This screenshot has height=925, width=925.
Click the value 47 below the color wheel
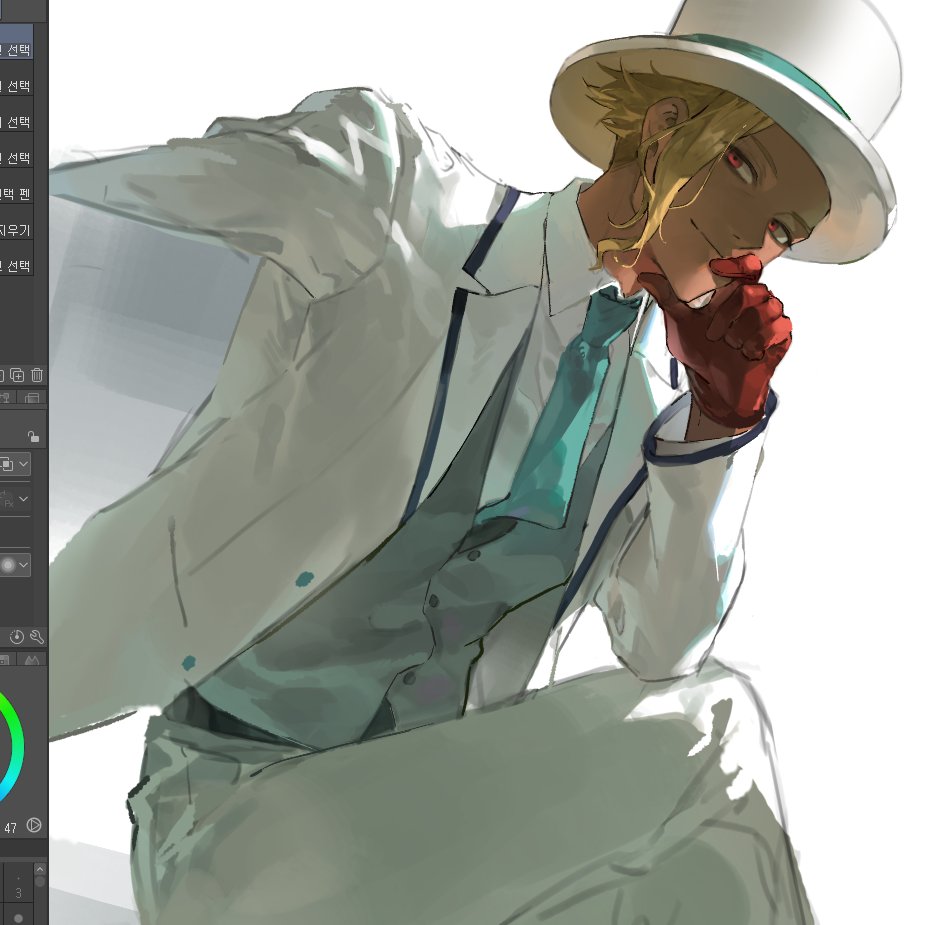(11, 828)
